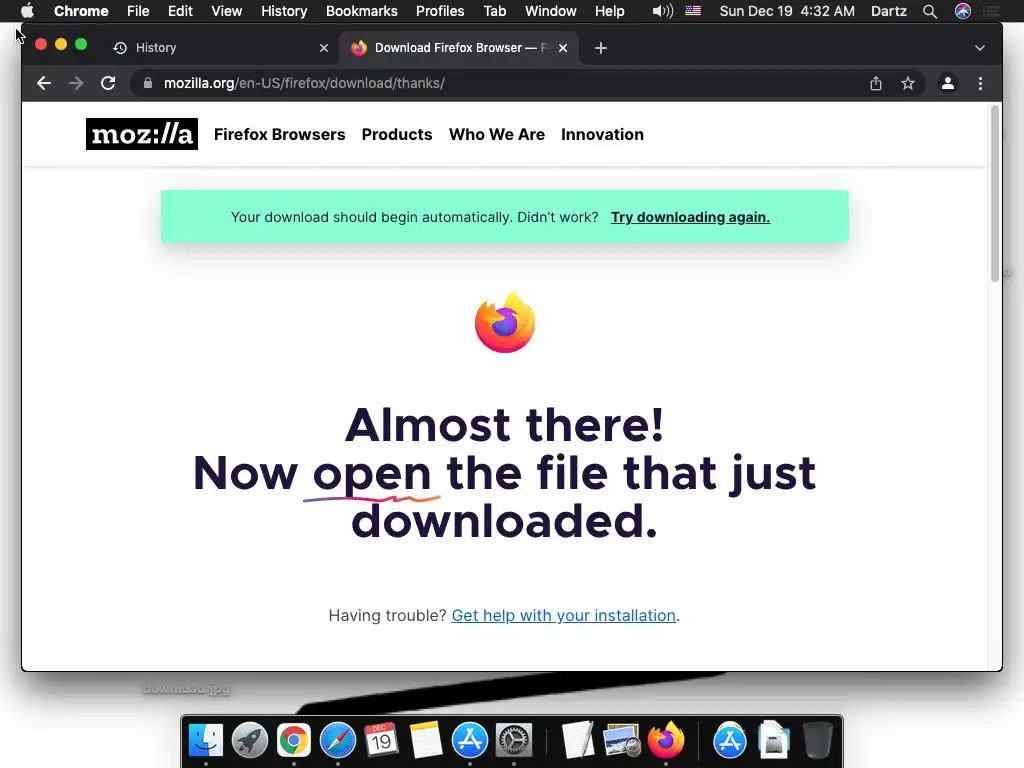Image resolution: width=1024 pixels, height=768 pixels.
Task: Open Spotlight search magnifier
Action: [930, 11]
